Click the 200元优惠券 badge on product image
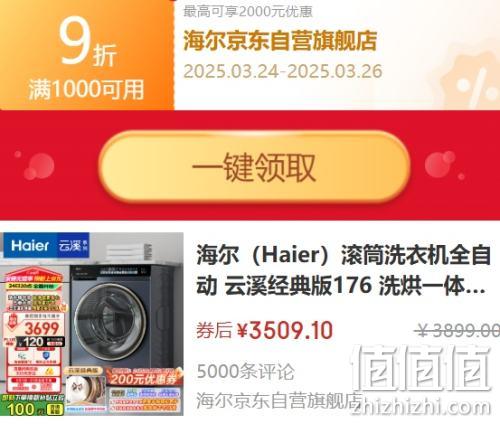This screenshot has width=500, height=424. 143,377
